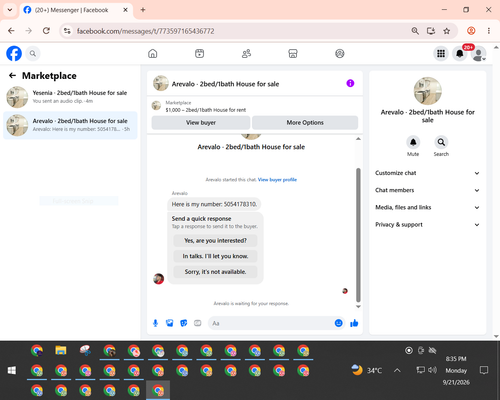This screenshot has width=500, height=400.
Task: Attach a file with the photo icon
Action: 170,323
